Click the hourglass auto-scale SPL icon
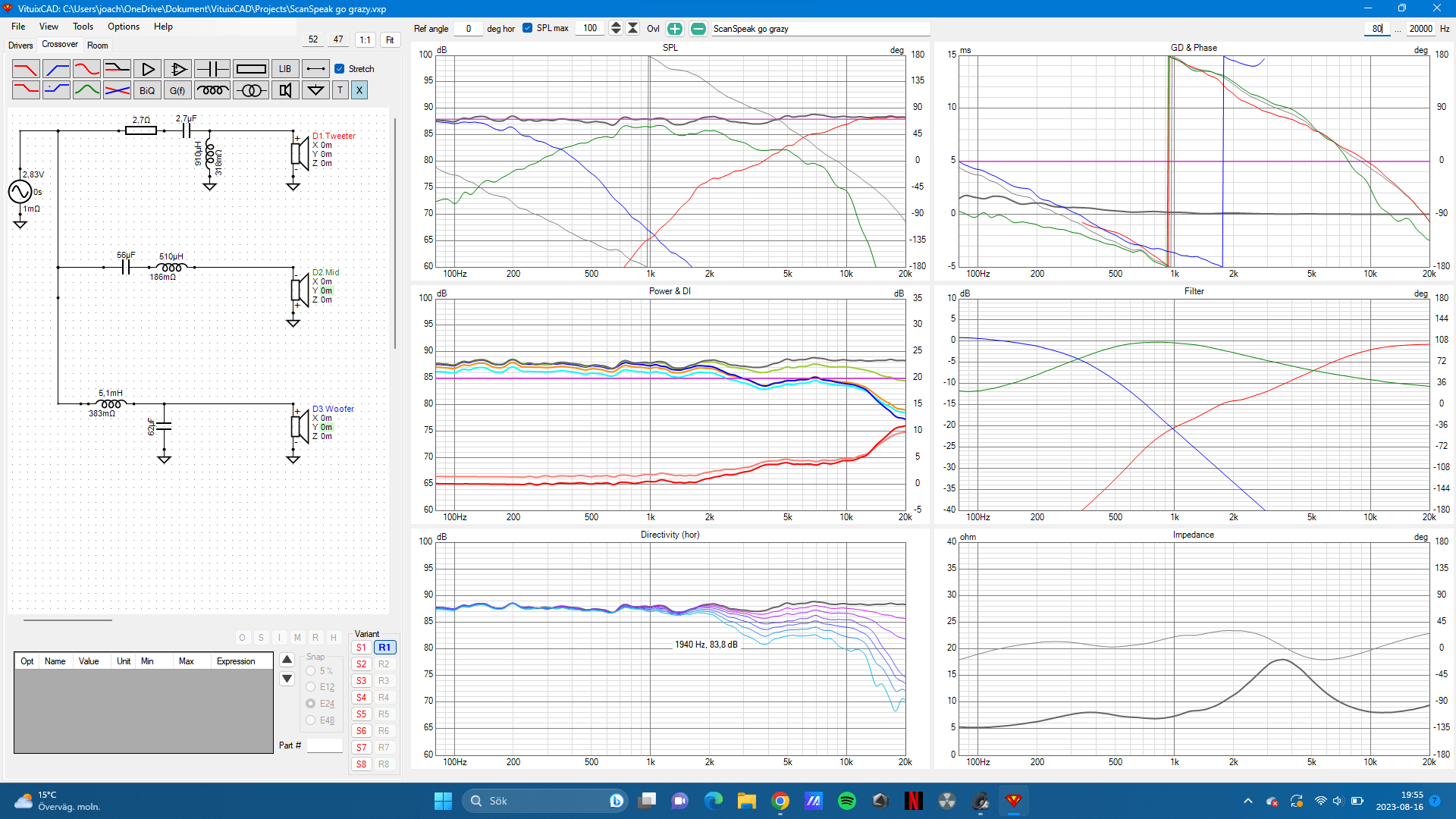 click(633, 28)
